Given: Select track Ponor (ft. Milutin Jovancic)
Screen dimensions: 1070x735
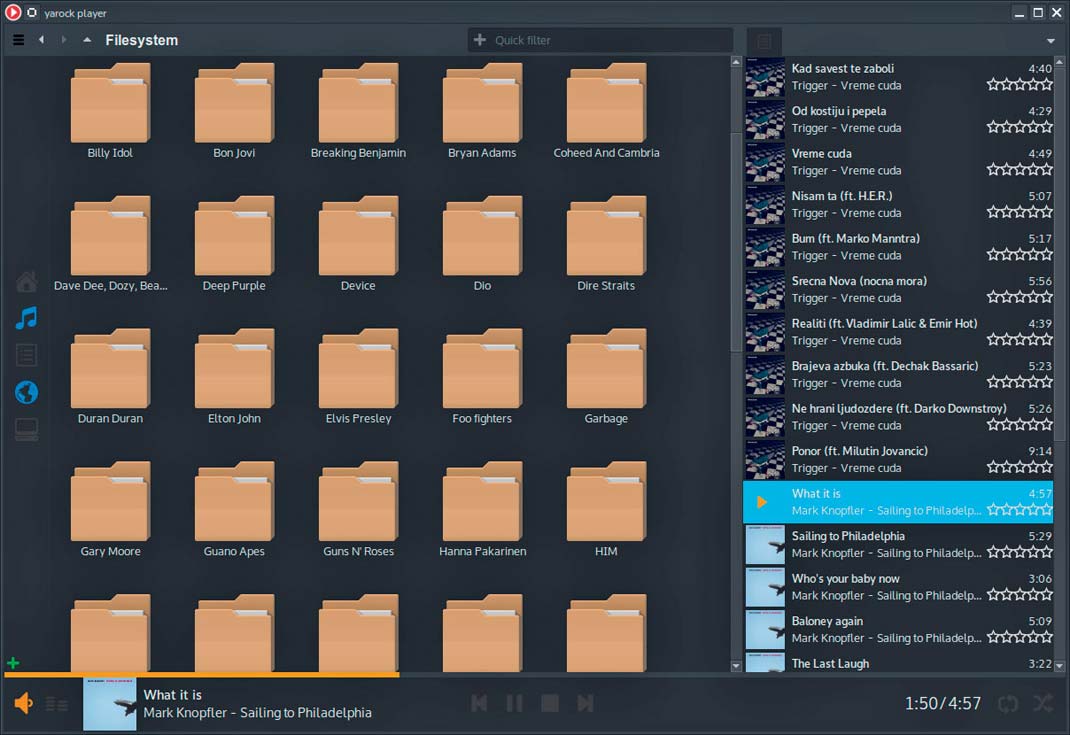Looking at the screenshot, I should (x=898, y=459).
